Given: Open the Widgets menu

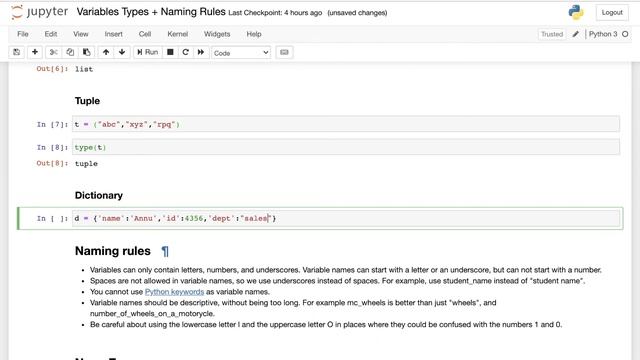Looking at the screenshot, I should 217,34.
